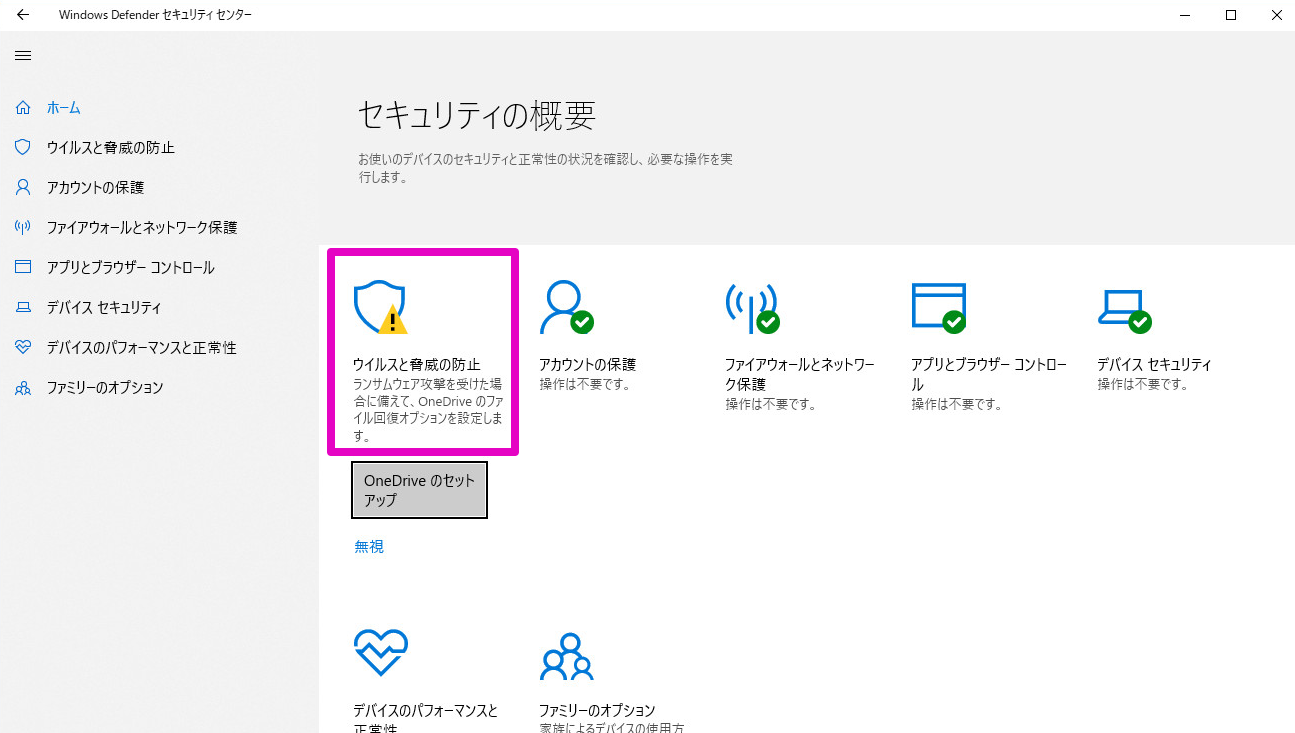
Task: Click the window icon for アプリとブラウザー コントロール in sidebar
Action: [23, 267]
